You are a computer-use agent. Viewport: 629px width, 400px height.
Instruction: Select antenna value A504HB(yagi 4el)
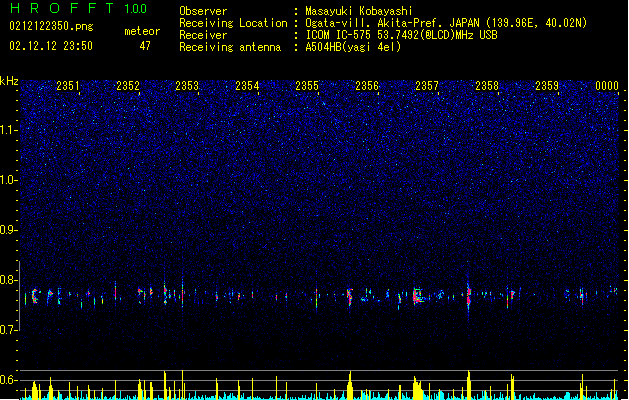353,47
